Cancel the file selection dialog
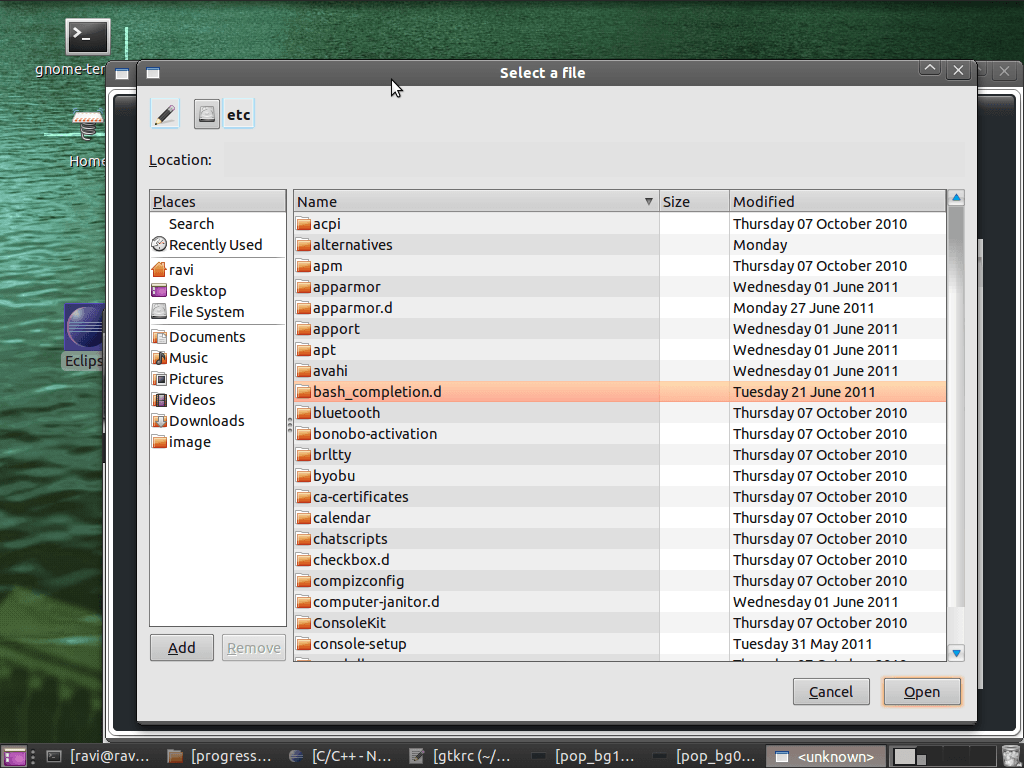The height and width of the screenshot is (768, 1024). pyautogui.click(x=830, y=692)
